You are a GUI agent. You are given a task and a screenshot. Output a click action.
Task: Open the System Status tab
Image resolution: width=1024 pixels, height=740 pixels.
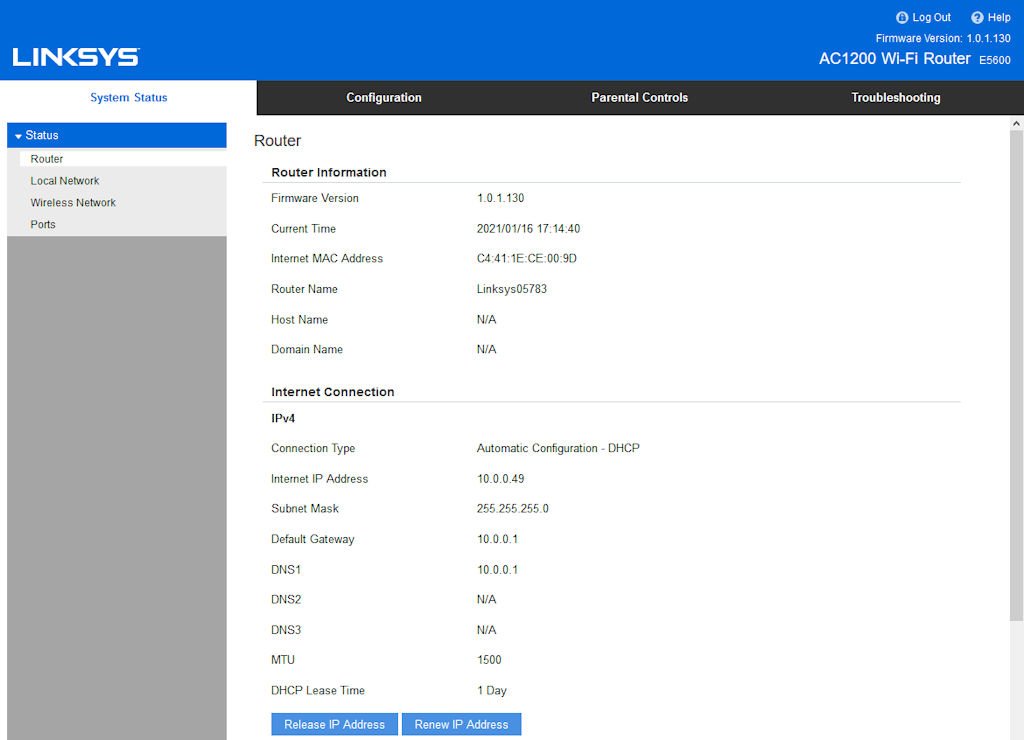129,97
